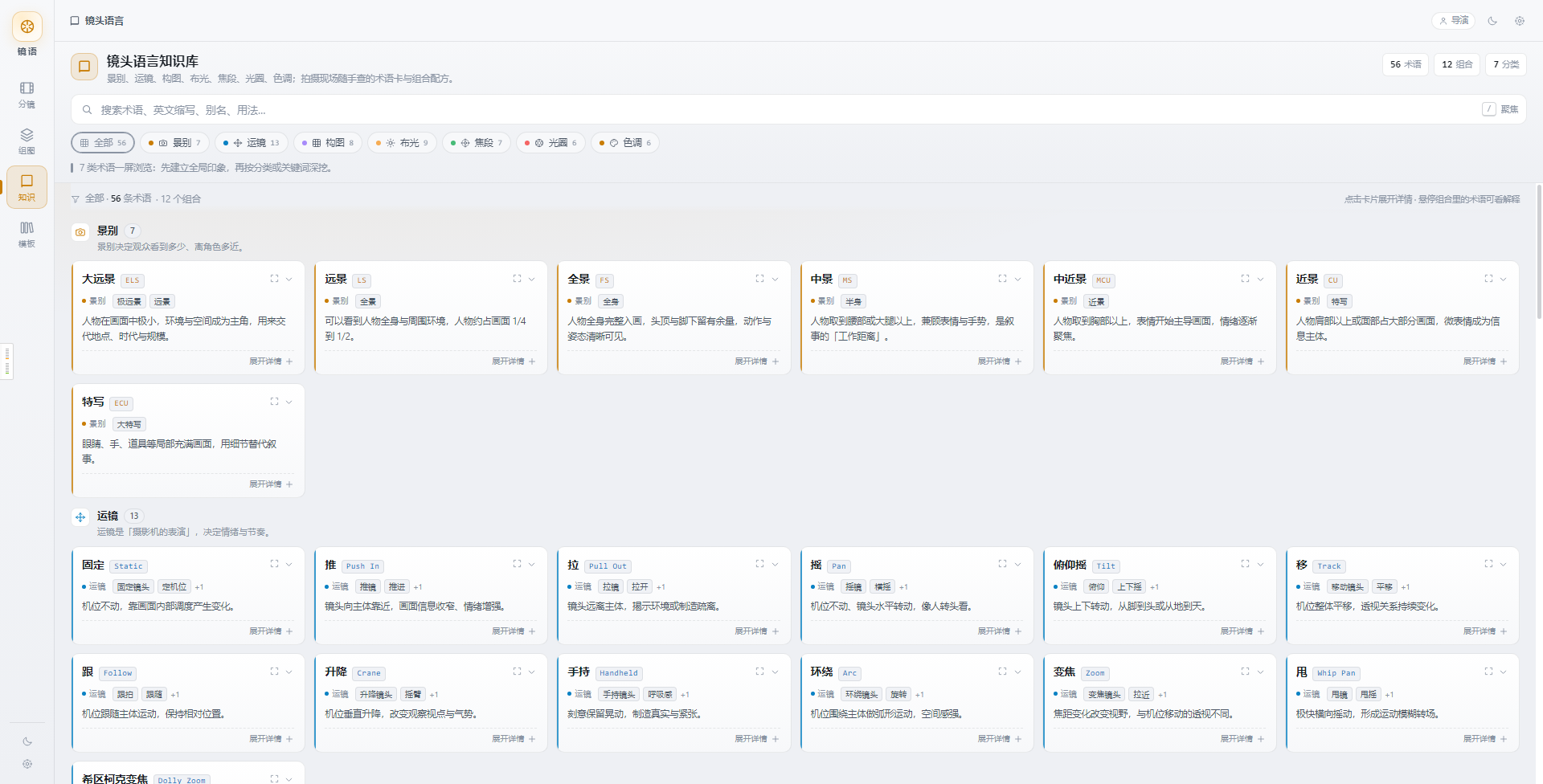Toggle dark mode moon in left sidebar
The width and height of the screenshot is (1543, 784).
click(x=27, y=741)
